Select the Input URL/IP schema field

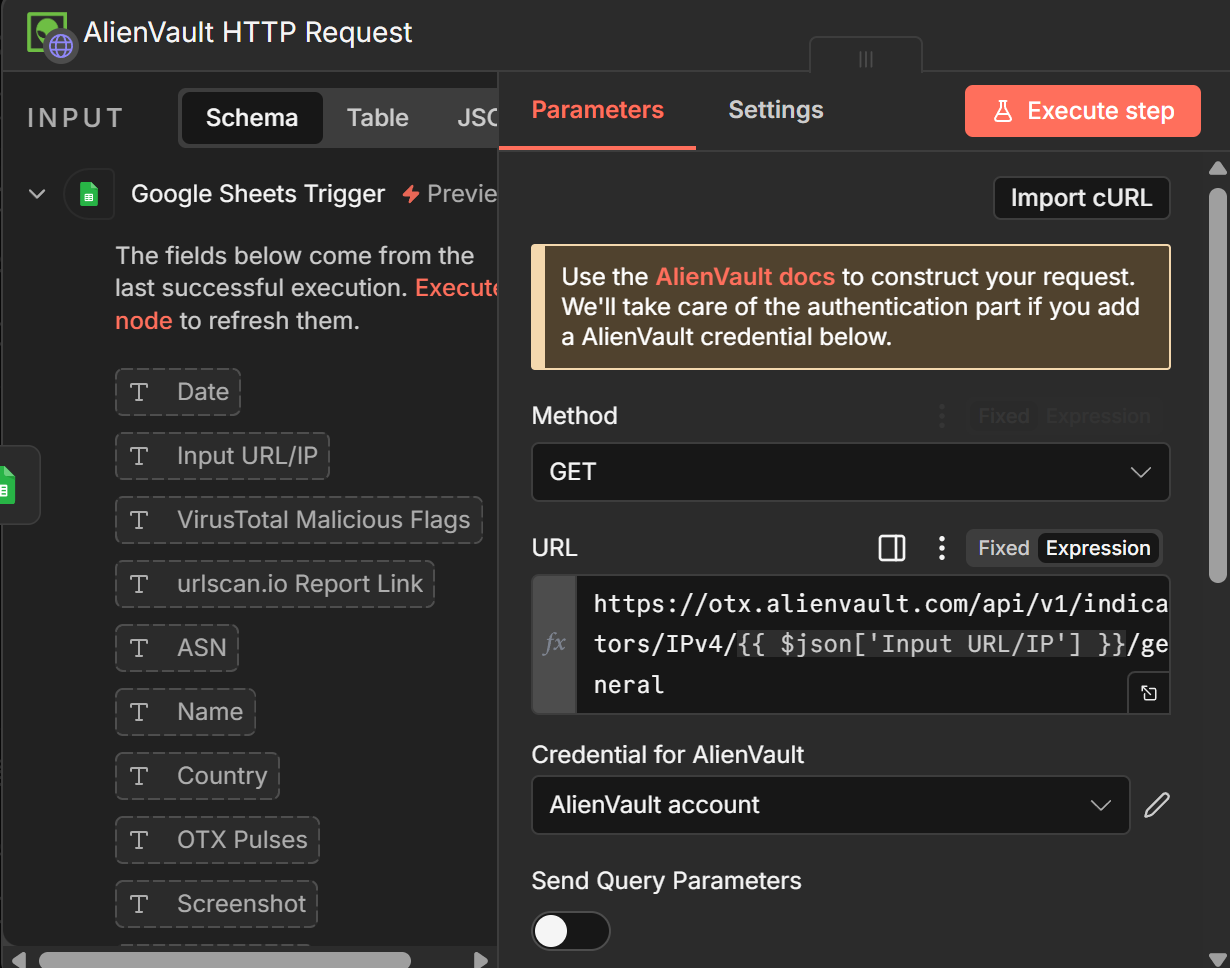[222, 456]
